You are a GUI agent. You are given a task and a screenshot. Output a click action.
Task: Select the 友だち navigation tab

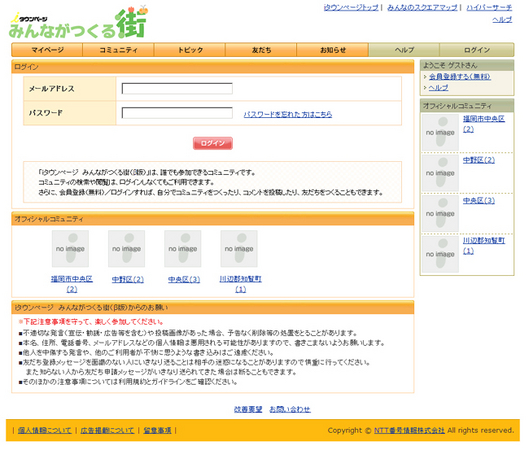pyautogui.click(x=261, y=50)
